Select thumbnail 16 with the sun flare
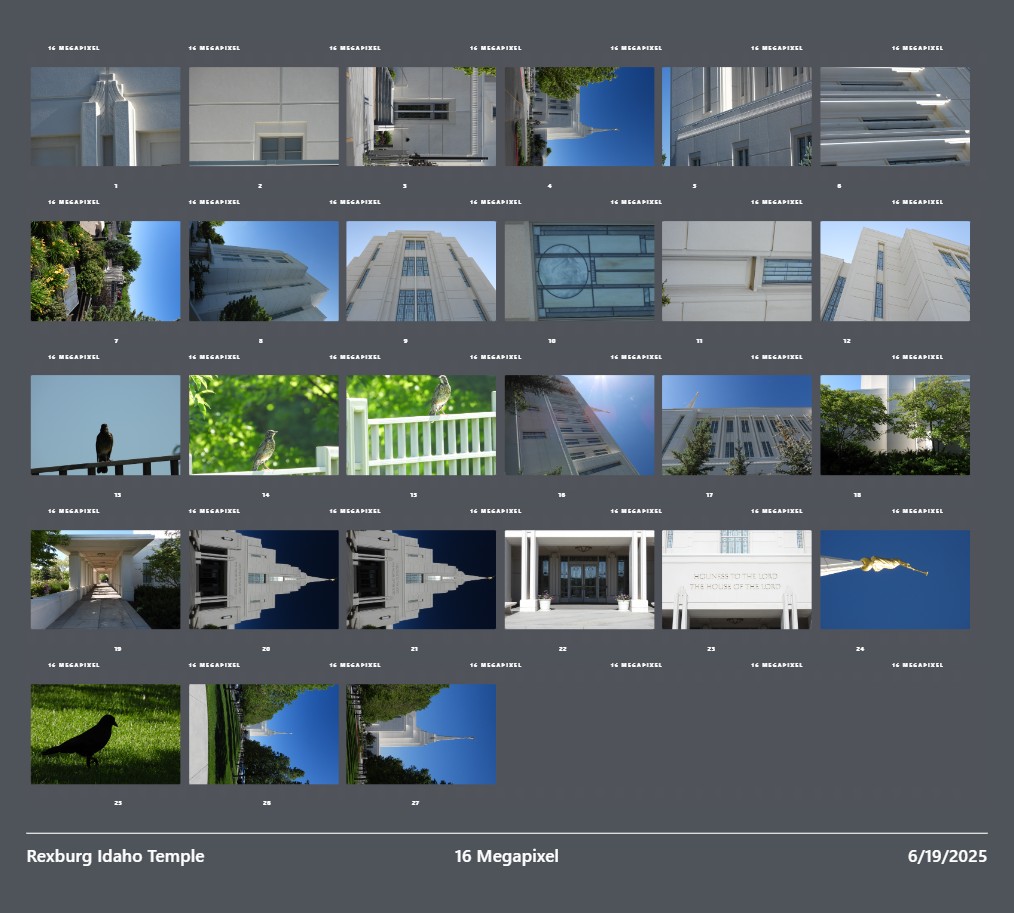This screenshot has height=913, width=1014. [579, 425]
